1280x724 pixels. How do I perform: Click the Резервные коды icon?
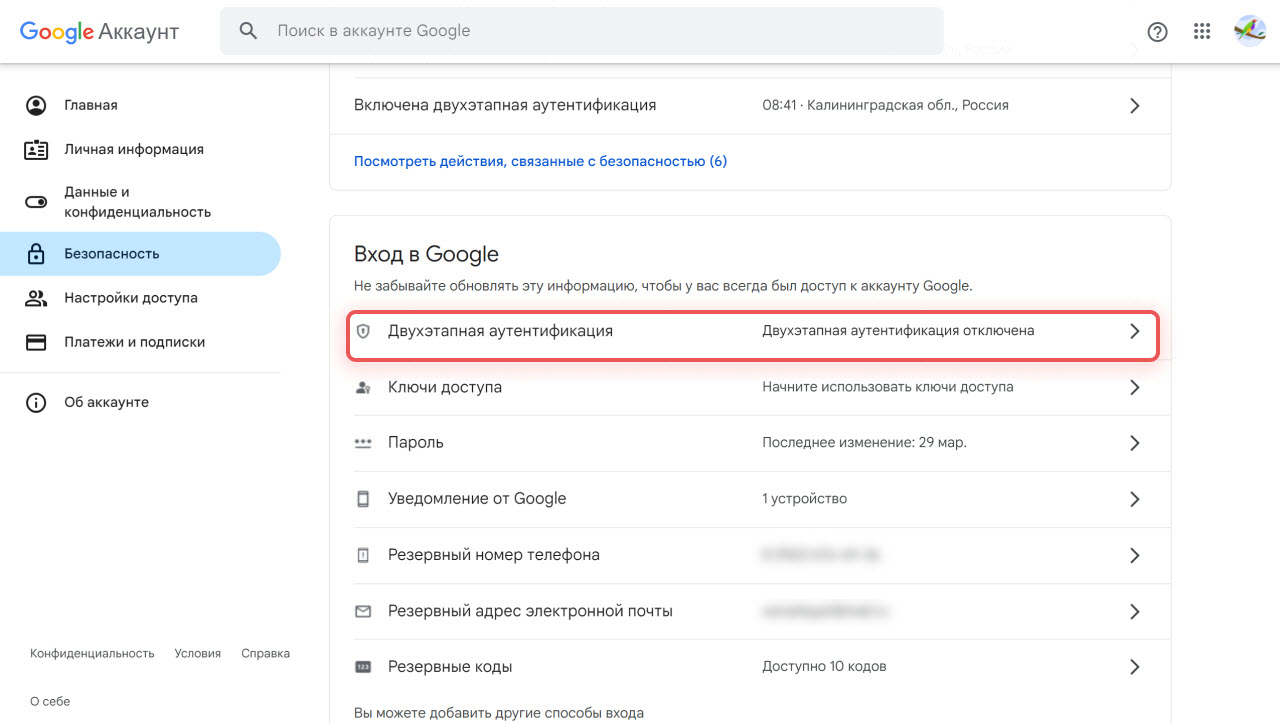pyautogui.click(x=363, y=667)
